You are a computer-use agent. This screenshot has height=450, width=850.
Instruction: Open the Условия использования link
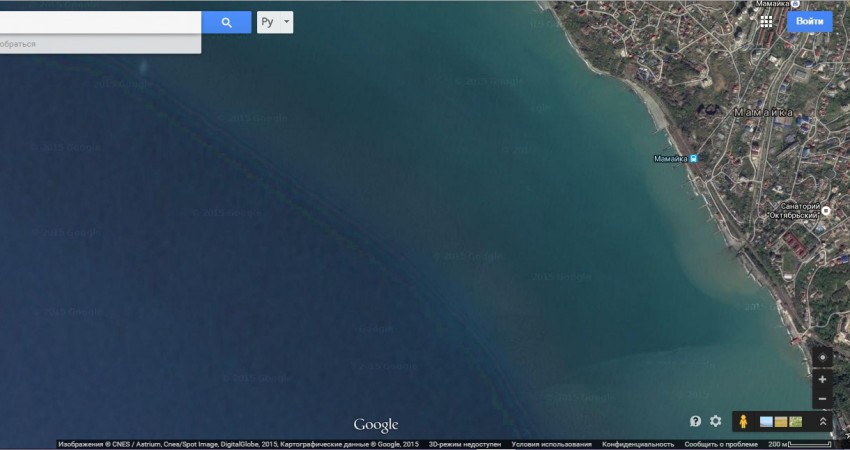tap(551, 444)
